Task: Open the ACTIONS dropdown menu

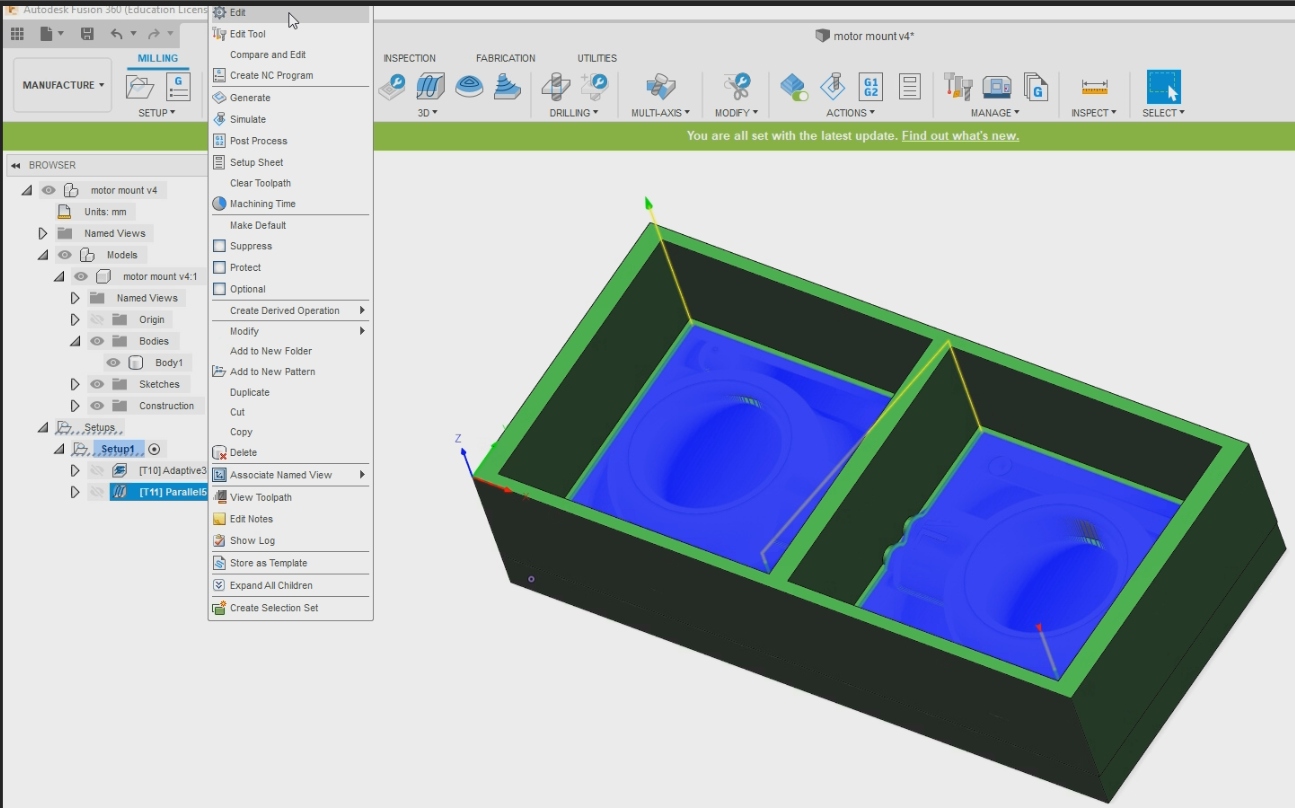Action: (x=850, y=113)
